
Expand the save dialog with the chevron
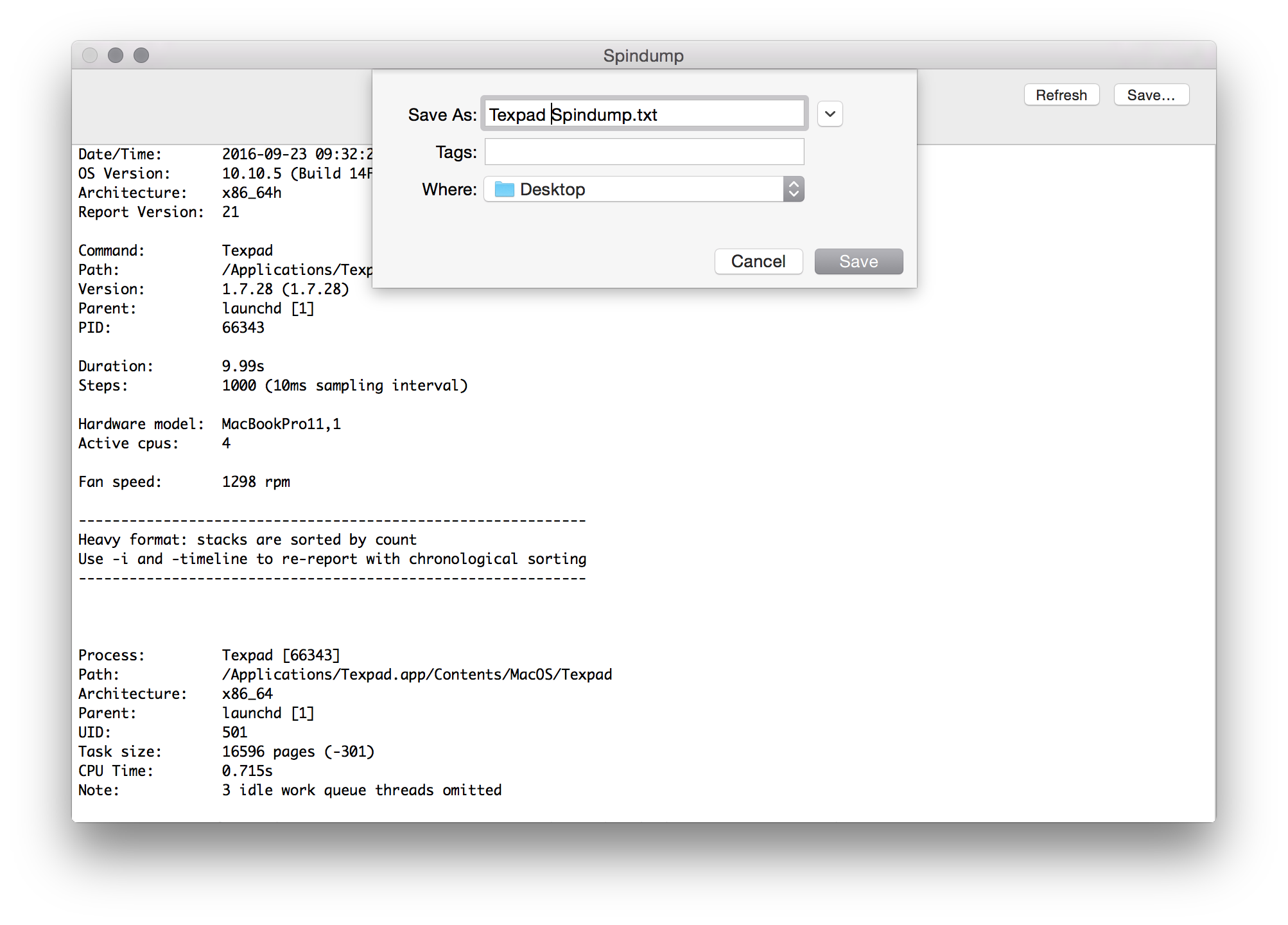(830, 114)
